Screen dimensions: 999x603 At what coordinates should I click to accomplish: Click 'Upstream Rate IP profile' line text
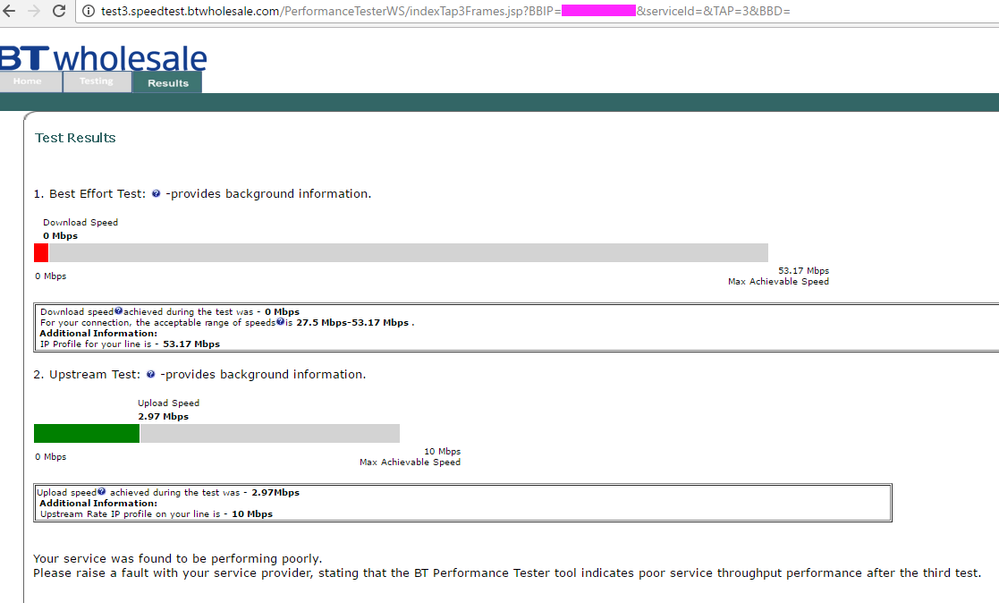[156, 514]
